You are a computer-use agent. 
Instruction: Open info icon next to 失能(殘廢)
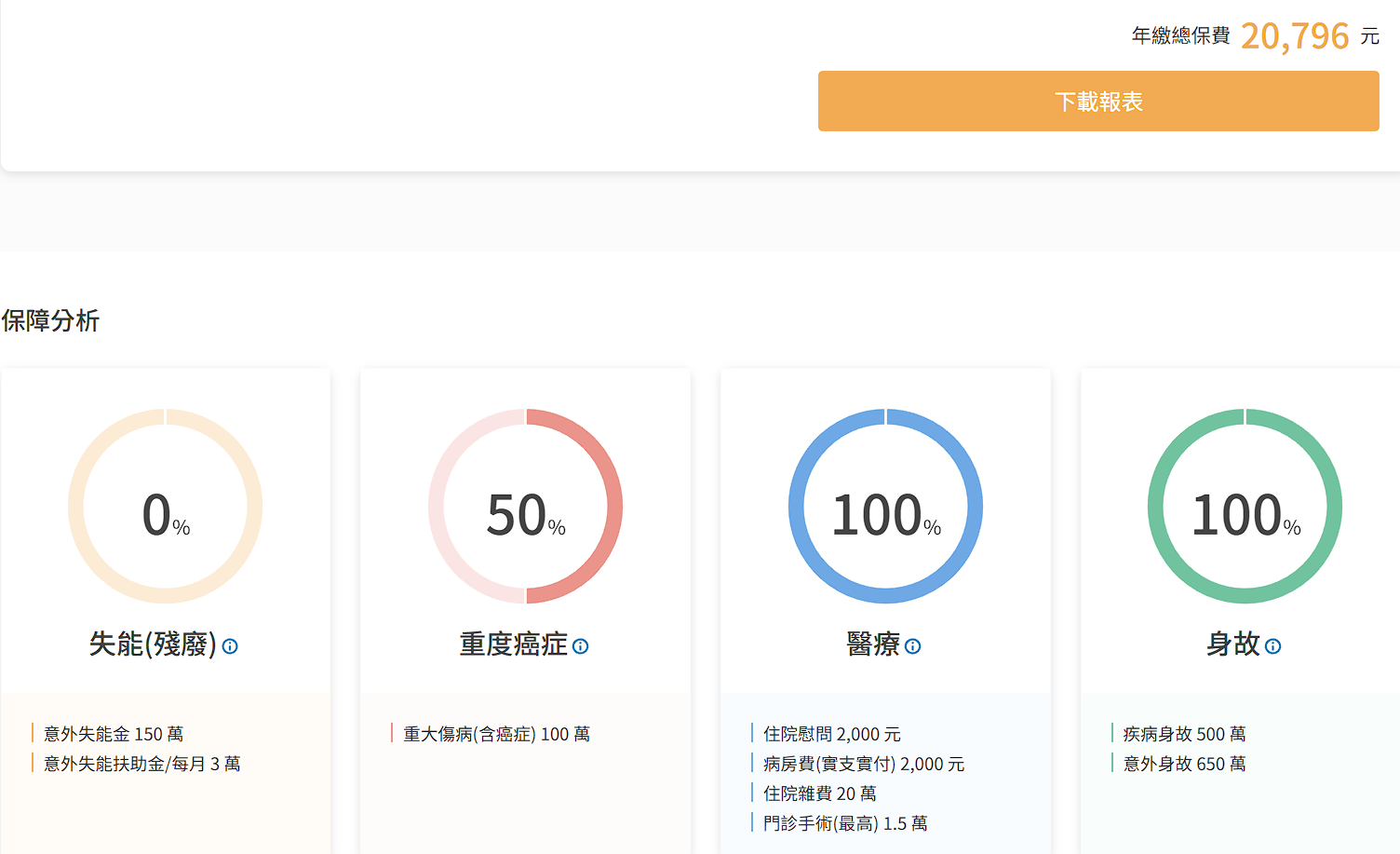pos(230,646)
